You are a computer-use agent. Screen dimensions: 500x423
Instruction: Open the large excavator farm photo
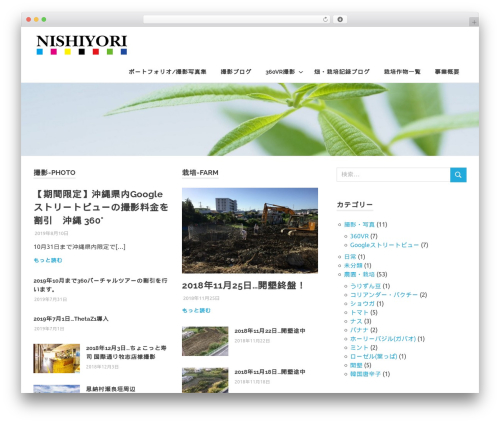[x=250, y=231]
